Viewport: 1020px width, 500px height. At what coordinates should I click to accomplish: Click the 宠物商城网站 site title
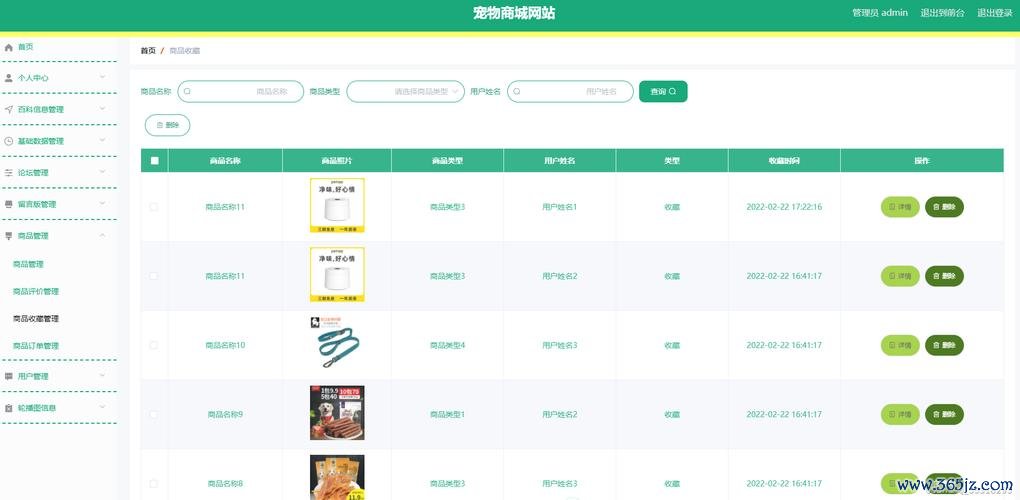click(514, 13)
